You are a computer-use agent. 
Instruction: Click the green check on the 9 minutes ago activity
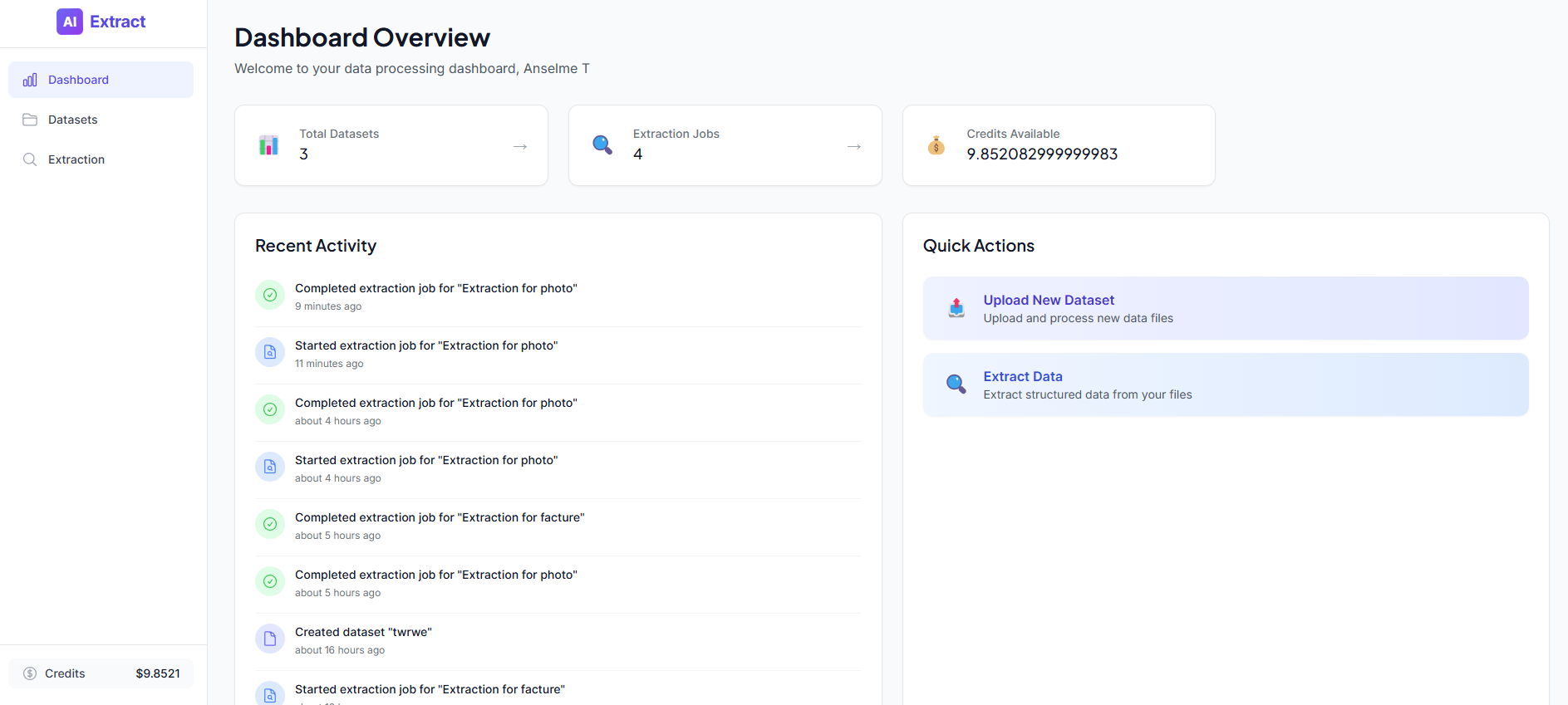tap(270, 295)
